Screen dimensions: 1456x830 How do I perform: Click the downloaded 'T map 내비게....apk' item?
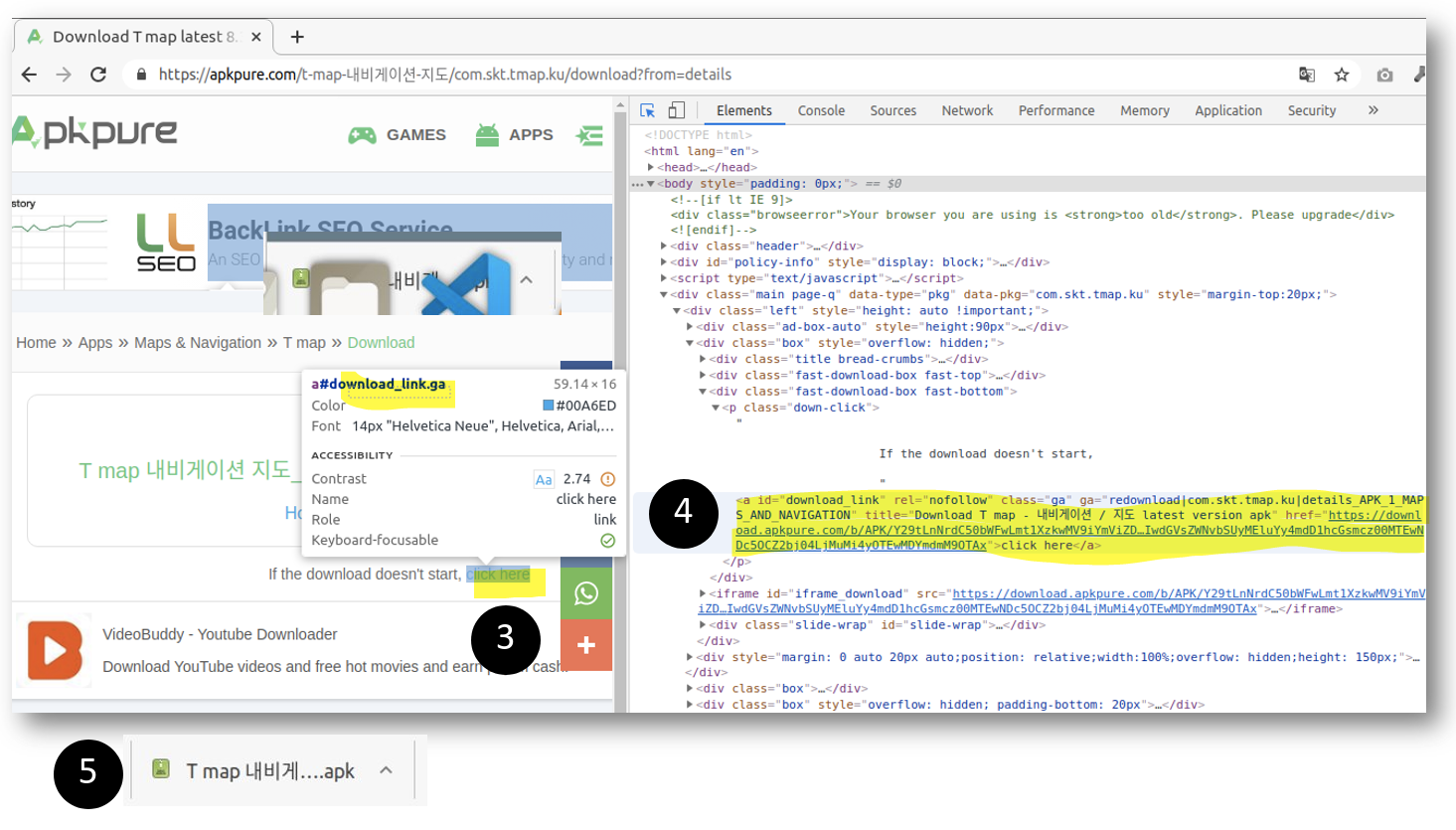[269, 771]
